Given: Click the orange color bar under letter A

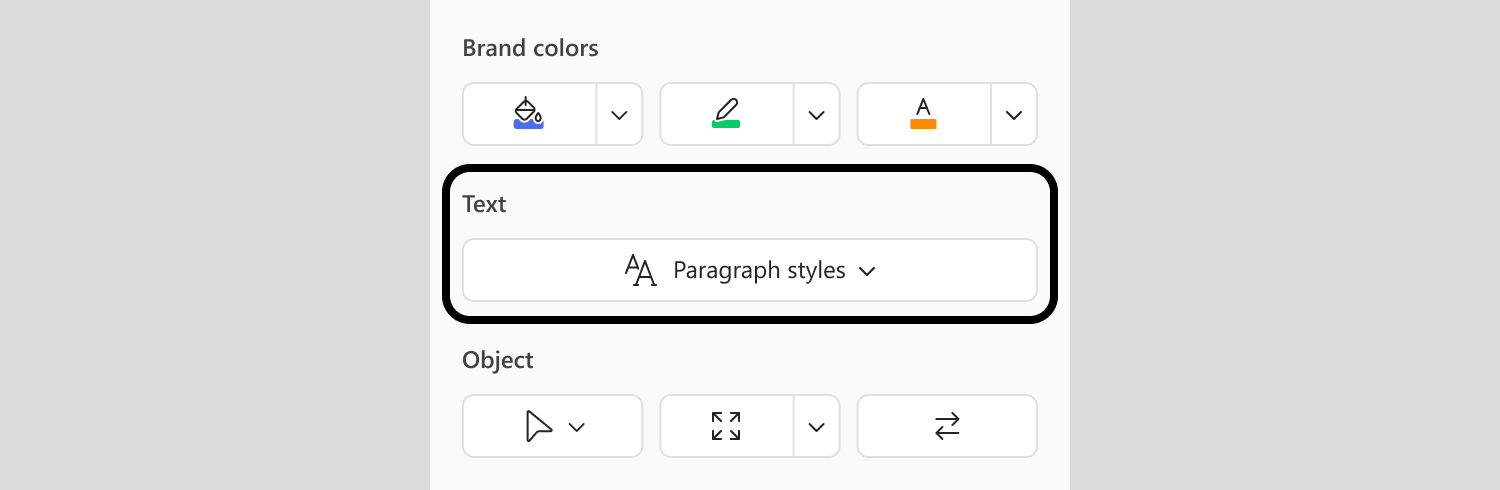Looking at the screenshot, I should (923, 124).
